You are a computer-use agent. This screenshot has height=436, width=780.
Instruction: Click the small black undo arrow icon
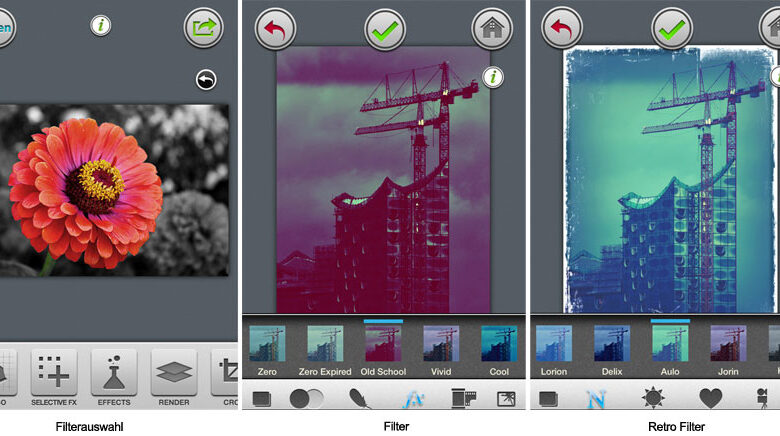[206, 80]
